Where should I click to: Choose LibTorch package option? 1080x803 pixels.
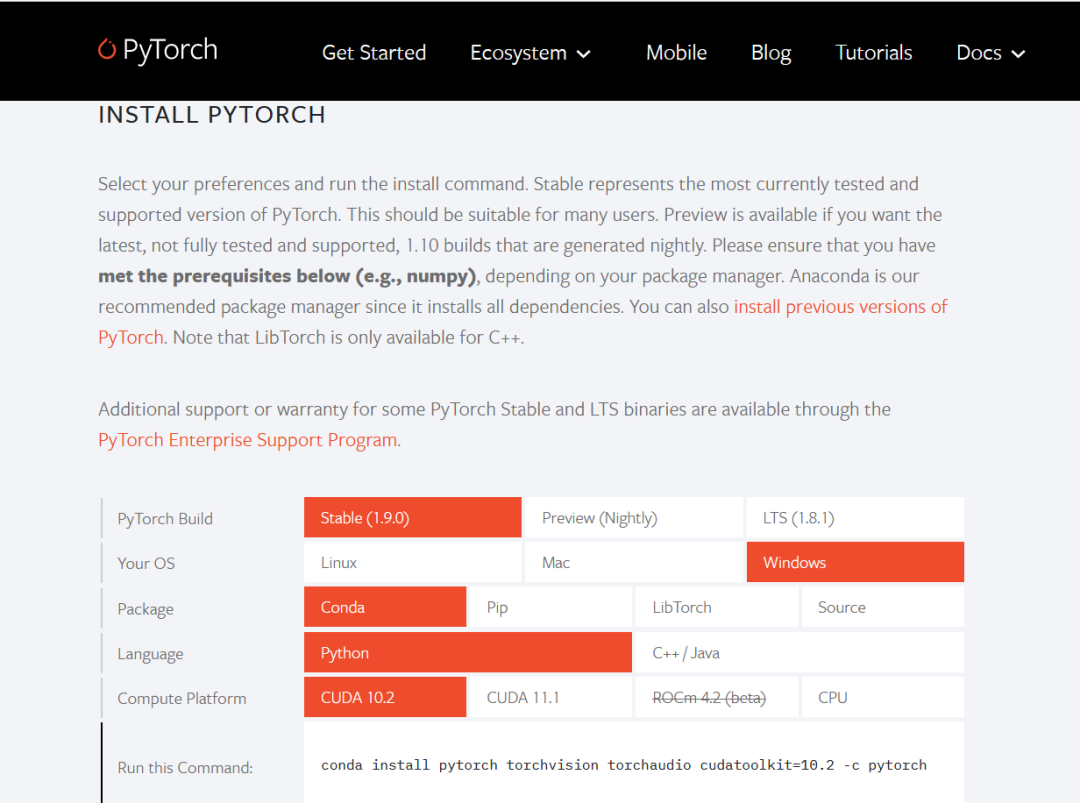pos(716,607)
